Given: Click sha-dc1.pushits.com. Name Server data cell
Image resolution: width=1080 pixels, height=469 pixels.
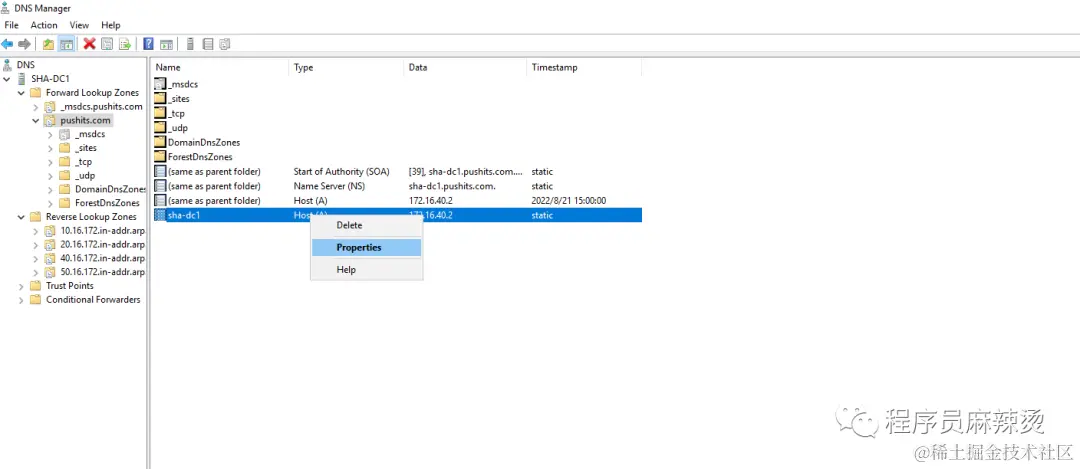Looking at the screenshot, I should (452, 186).
